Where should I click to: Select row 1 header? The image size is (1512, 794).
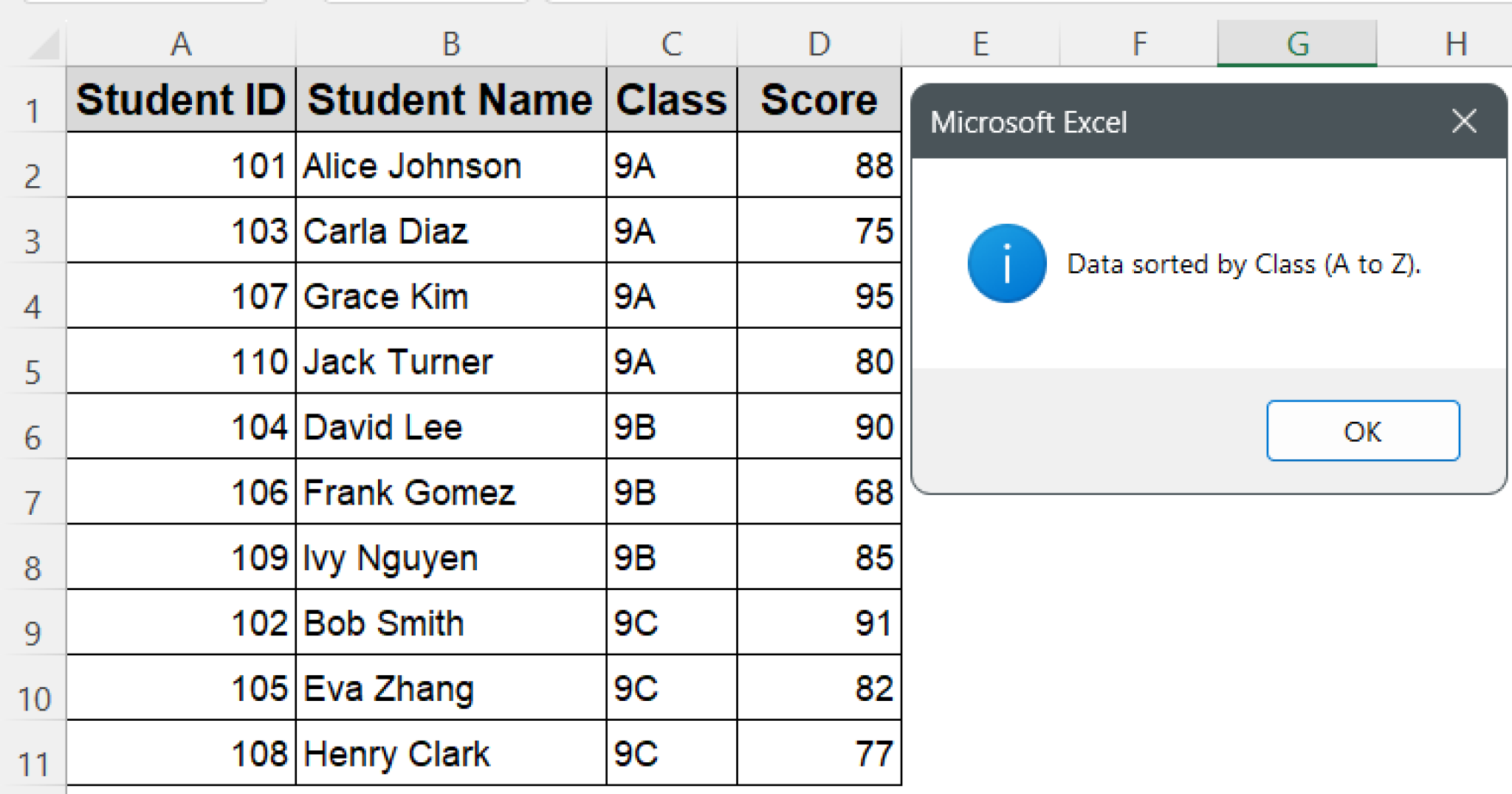pos(32,111)
